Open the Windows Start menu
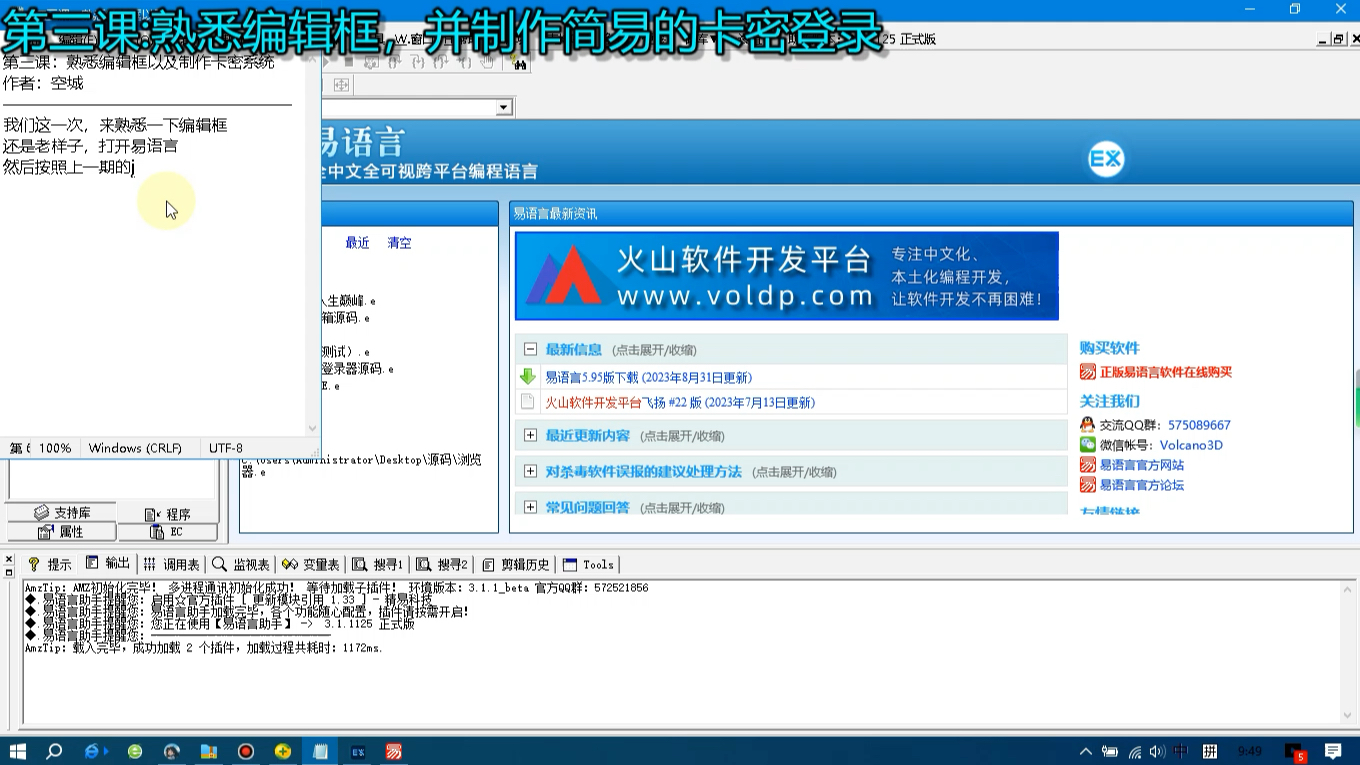Image resolution: width=1360 pixels, height=765 pixels. (17, 751)
